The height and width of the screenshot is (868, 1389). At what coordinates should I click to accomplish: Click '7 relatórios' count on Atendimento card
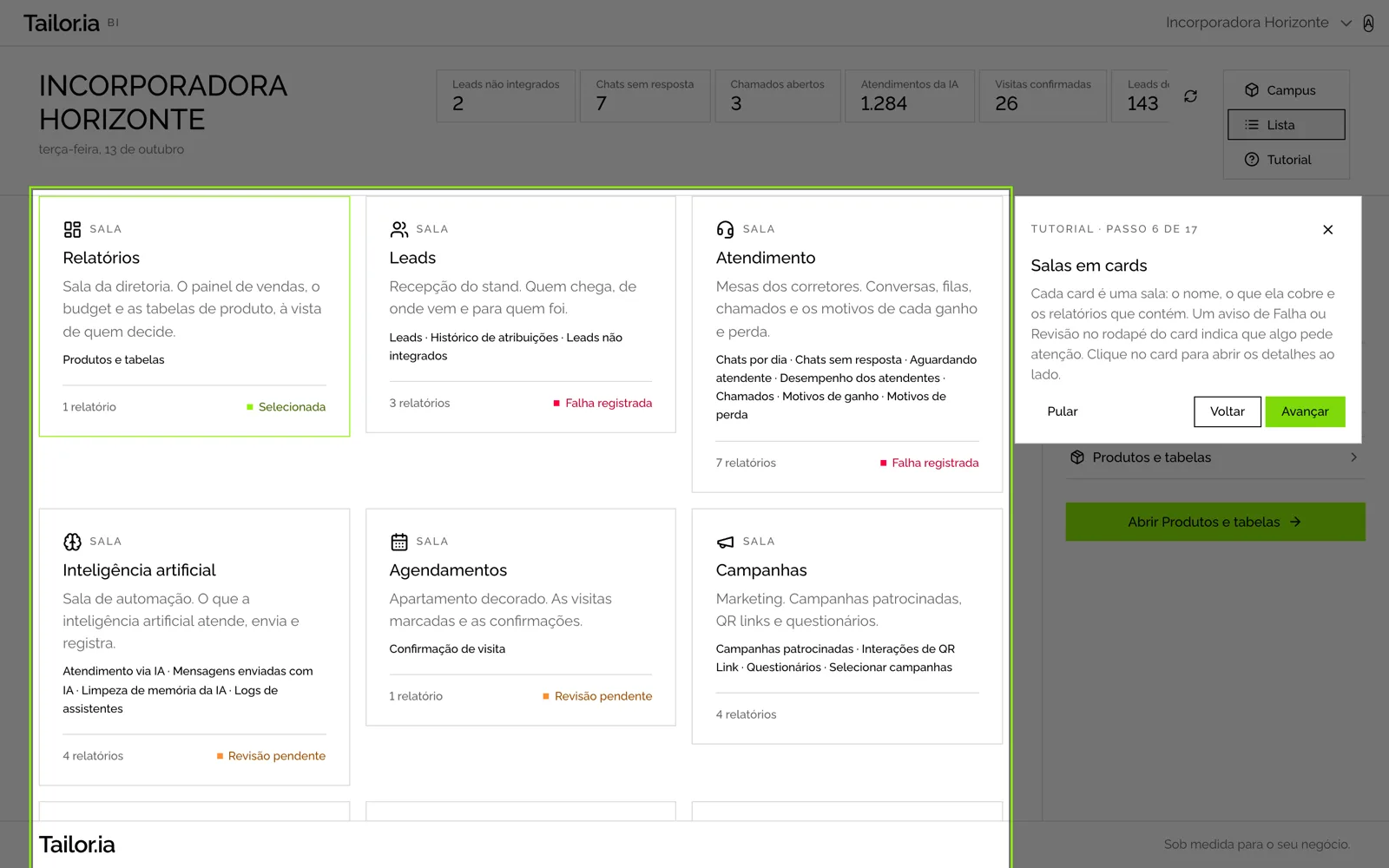coord(746,463)
